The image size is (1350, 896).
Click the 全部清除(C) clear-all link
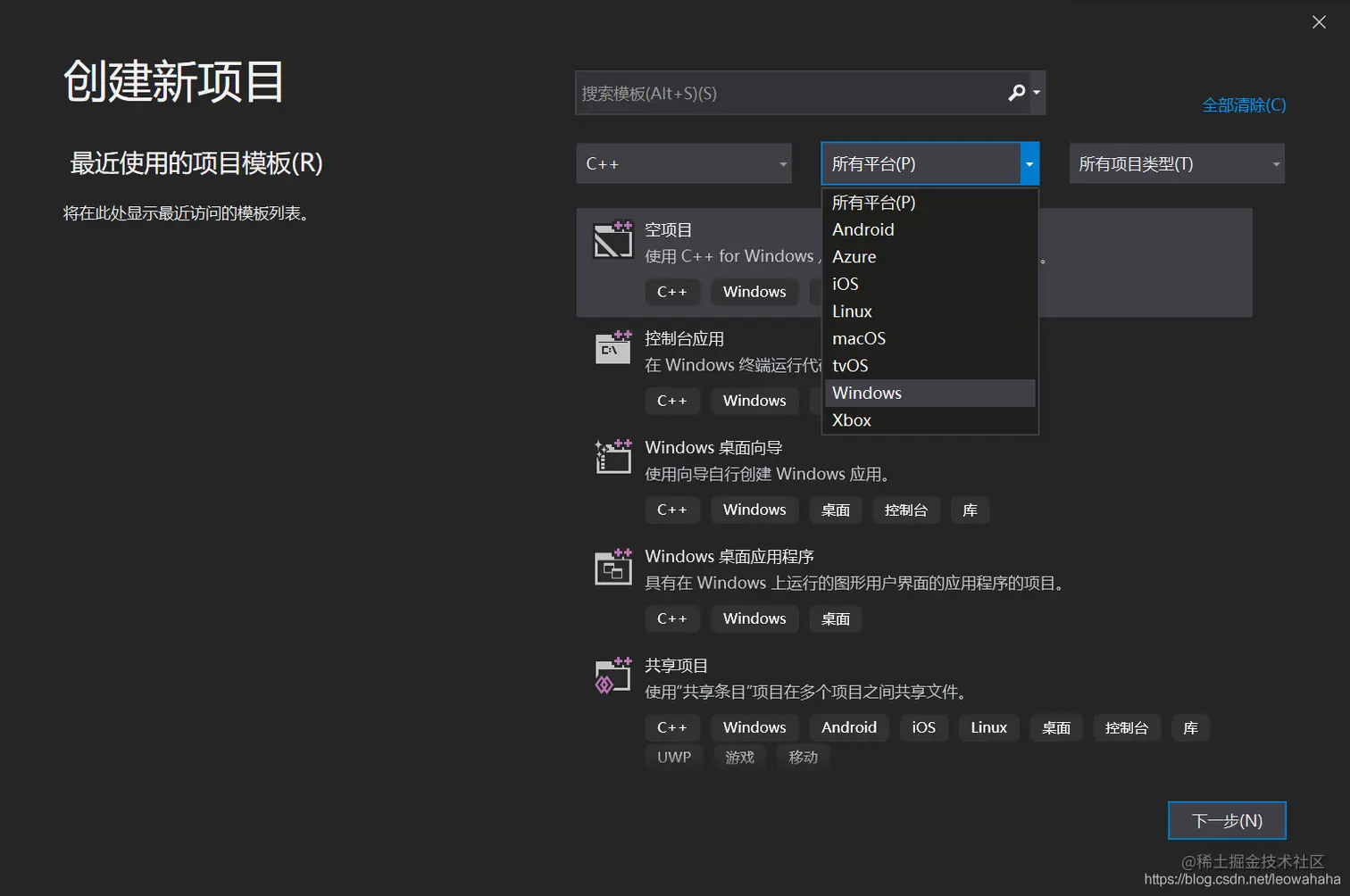[1243, 104]
